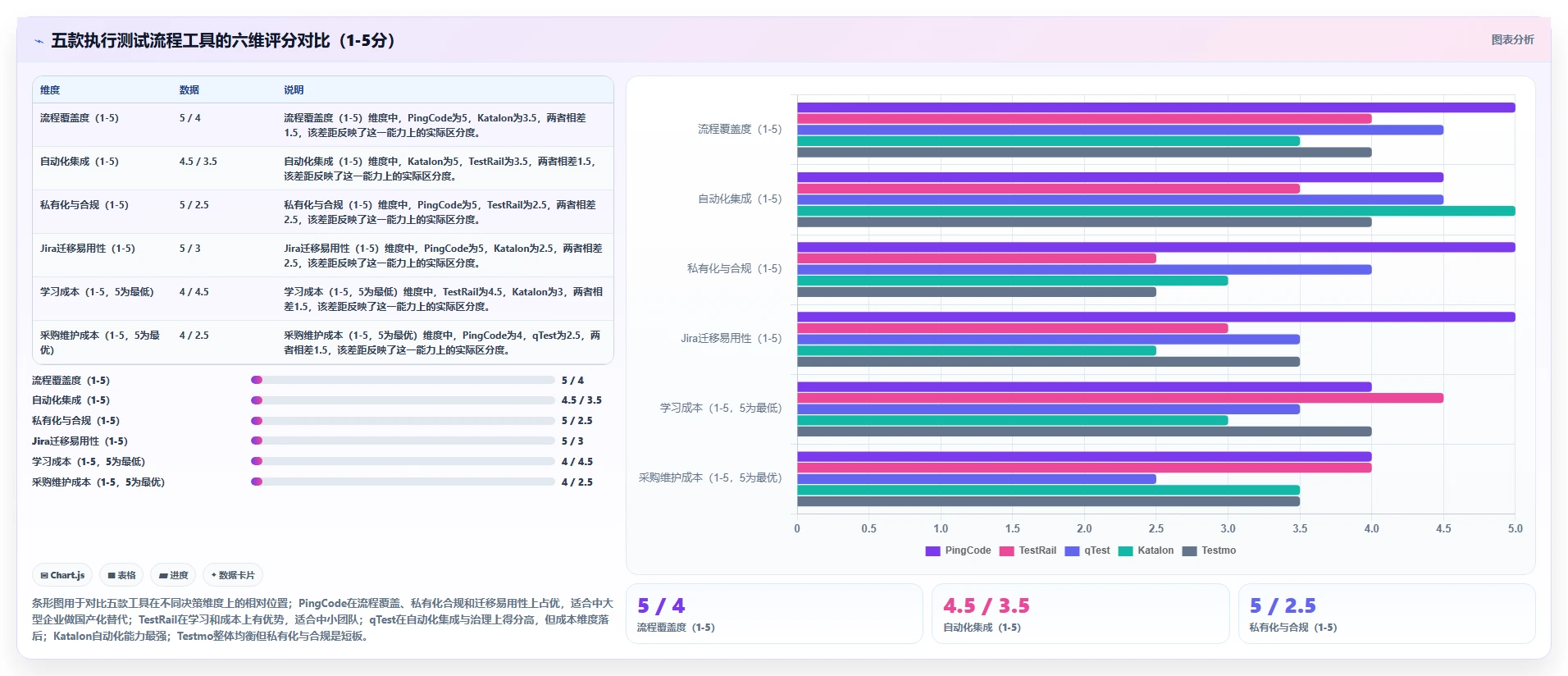The image size is (1568, 676).
Task: Click the 5 / 2.5 value beside 私有化与合规 progress bar
Action: tap(577, 421)
